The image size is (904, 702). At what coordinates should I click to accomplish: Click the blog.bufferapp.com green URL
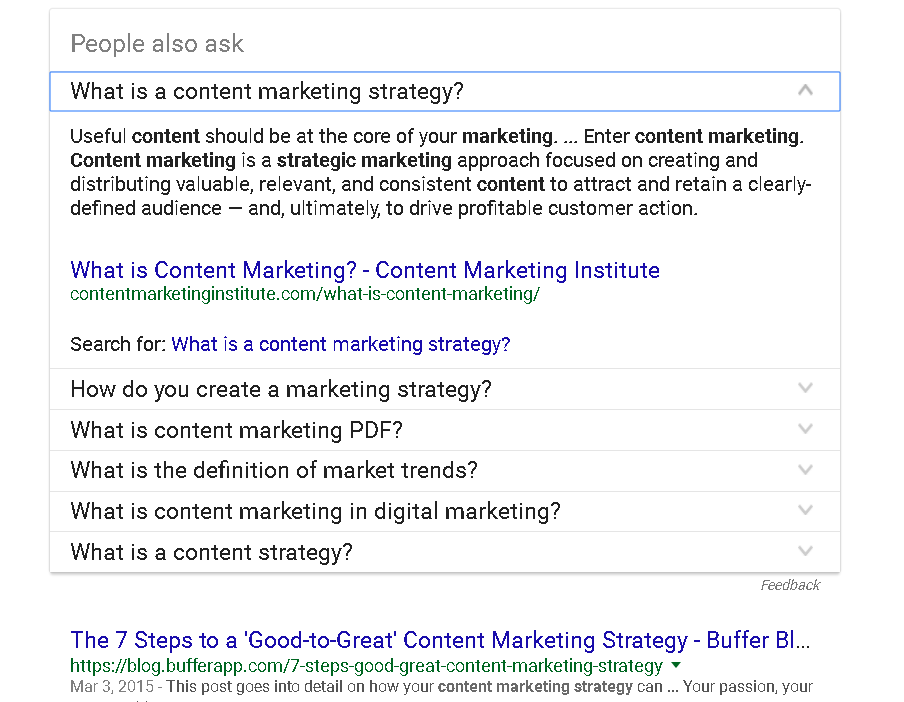(x=366, y=666)
